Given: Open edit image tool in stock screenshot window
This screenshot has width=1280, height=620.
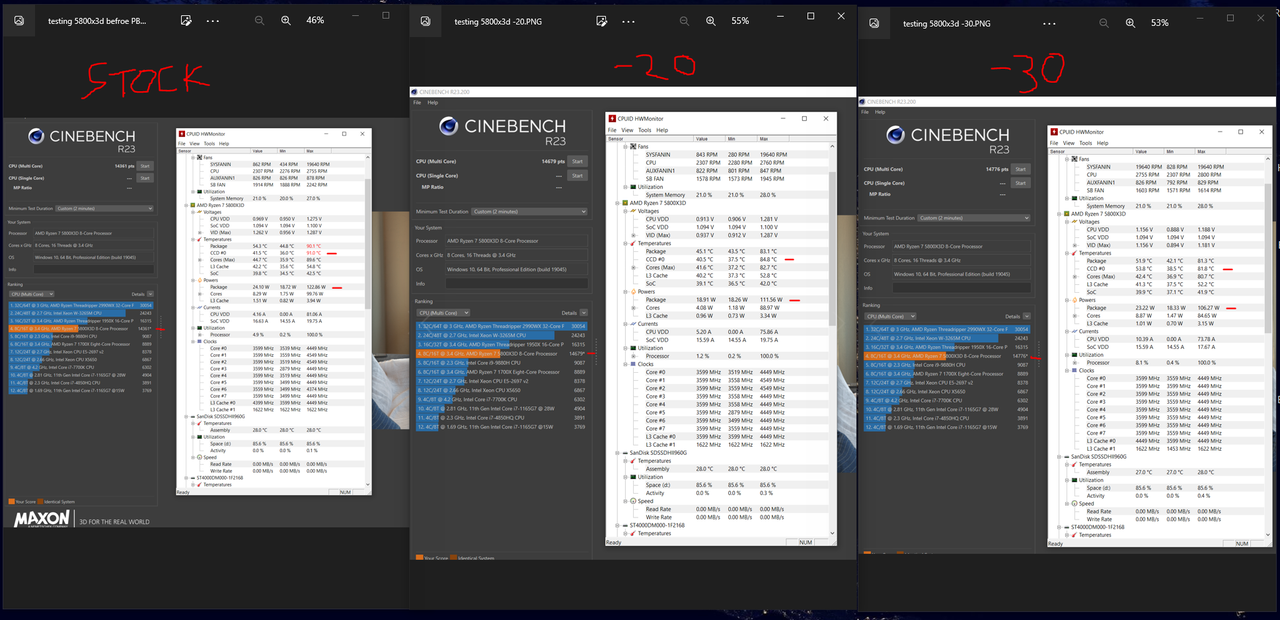Looking at the screenshot, I should 187,20.
